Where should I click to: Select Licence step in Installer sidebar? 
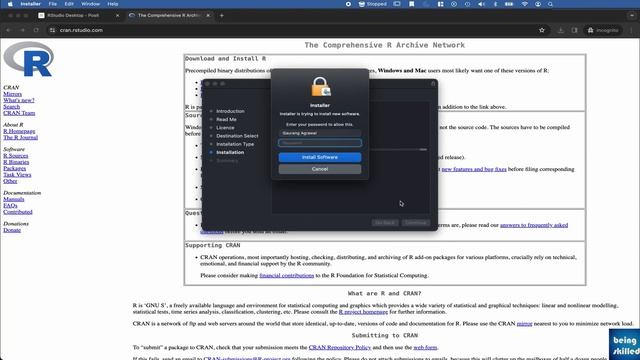point(225,128)
